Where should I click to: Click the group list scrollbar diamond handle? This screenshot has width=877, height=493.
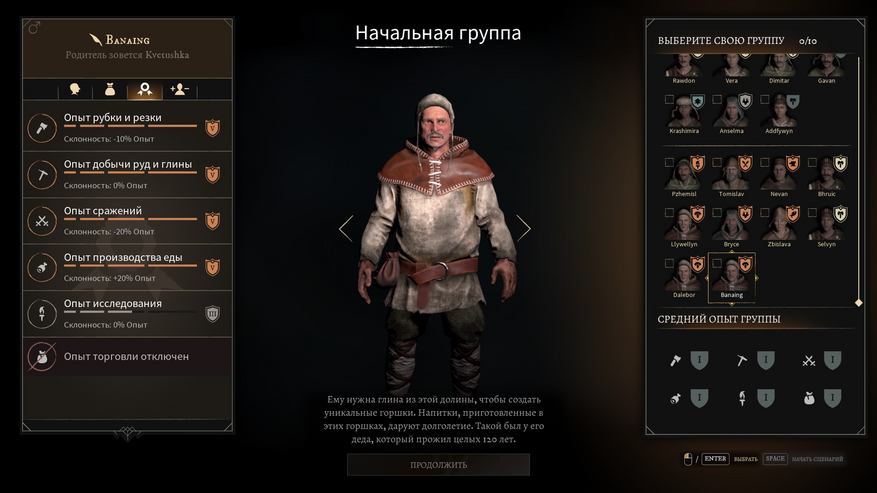click(x=859, y=303)
